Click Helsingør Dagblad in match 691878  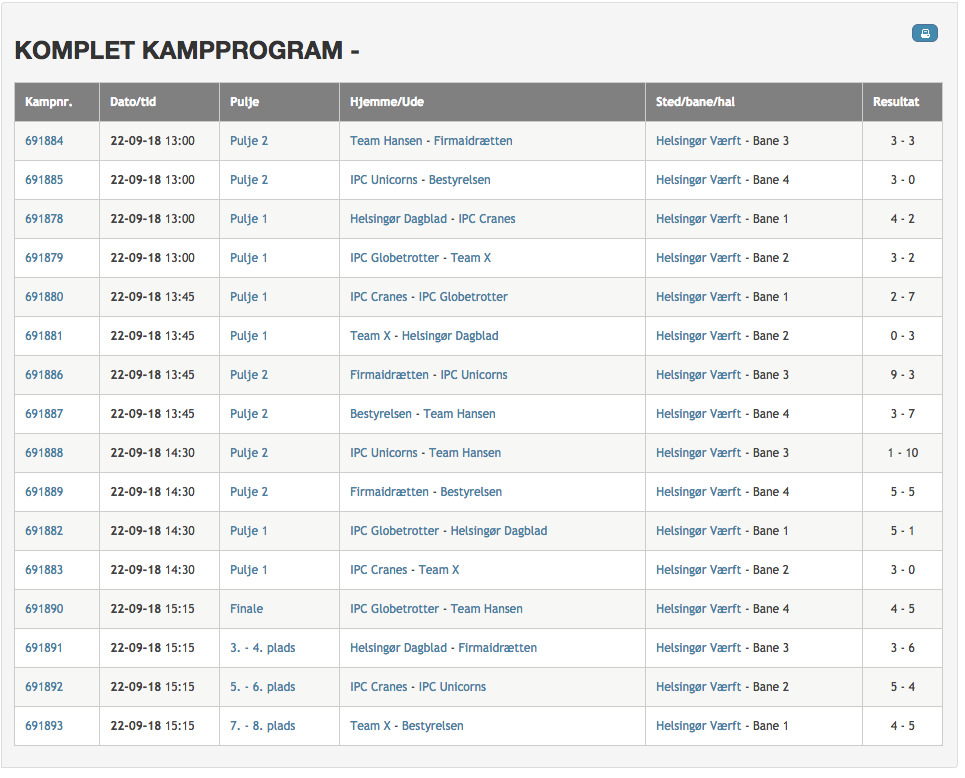coord(398,219)
